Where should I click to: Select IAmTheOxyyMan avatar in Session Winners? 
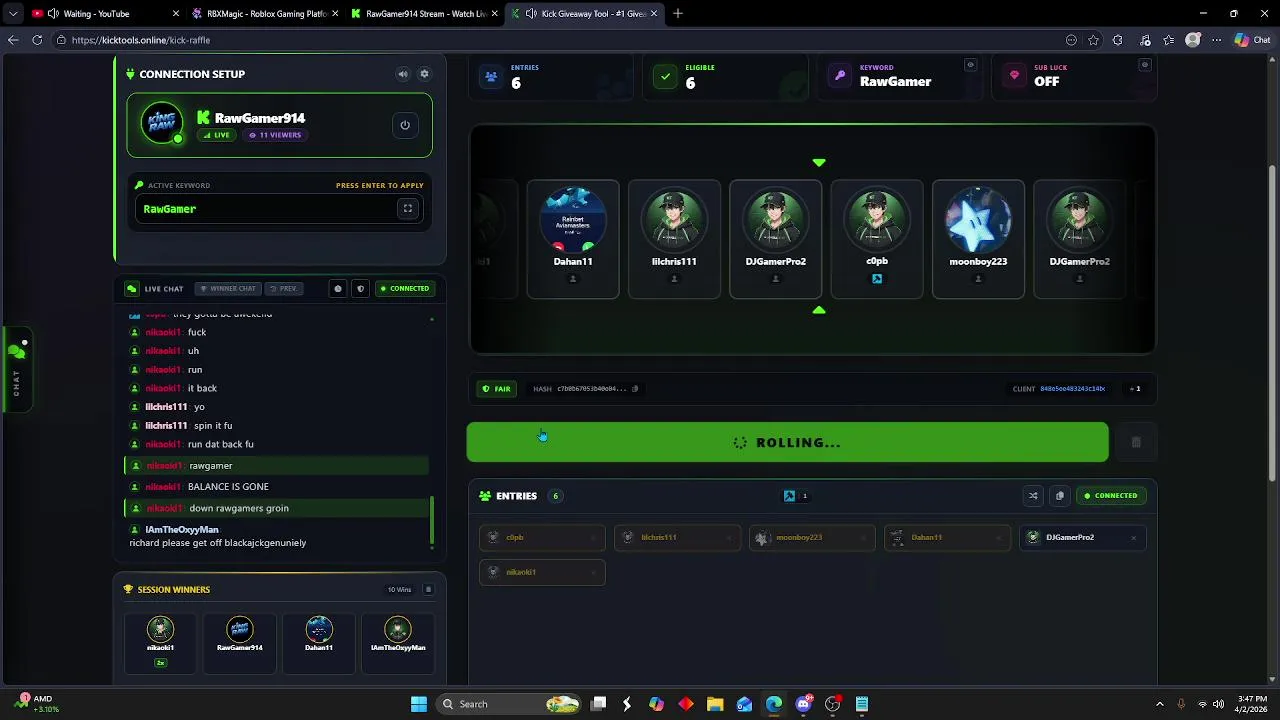tap(398, 629)
